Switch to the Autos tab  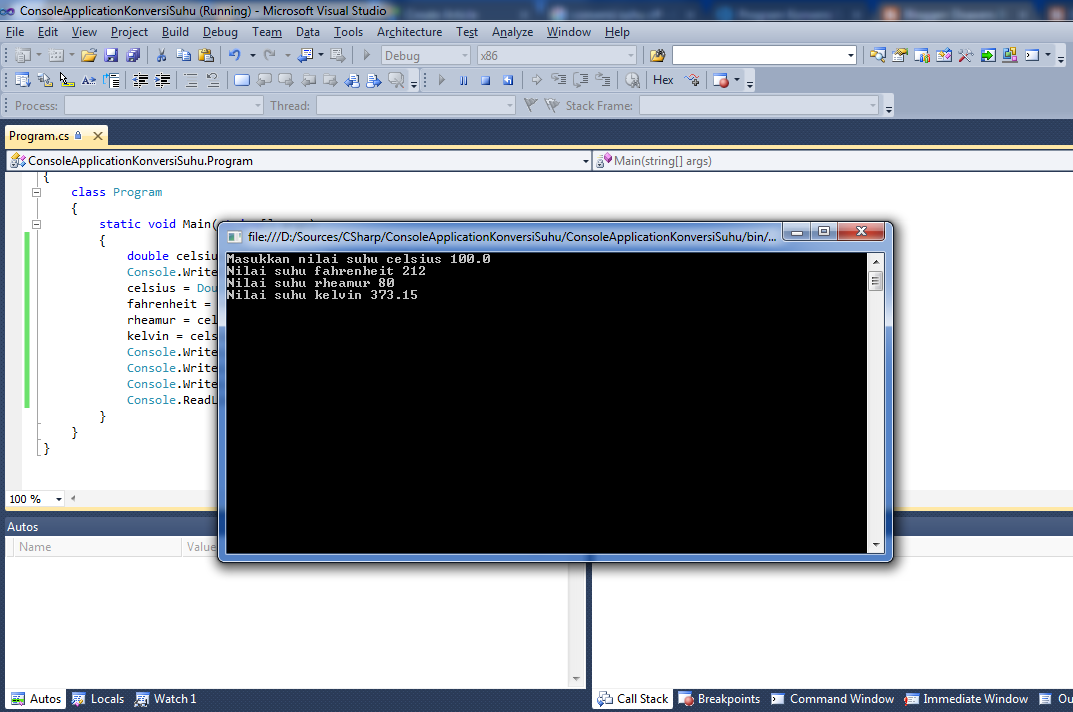click(36, 698)
